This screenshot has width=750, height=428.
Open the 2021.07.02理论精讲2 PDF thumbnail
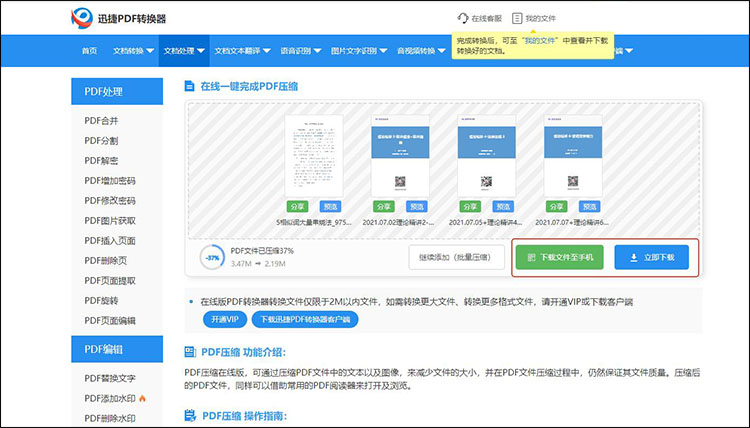400,156
